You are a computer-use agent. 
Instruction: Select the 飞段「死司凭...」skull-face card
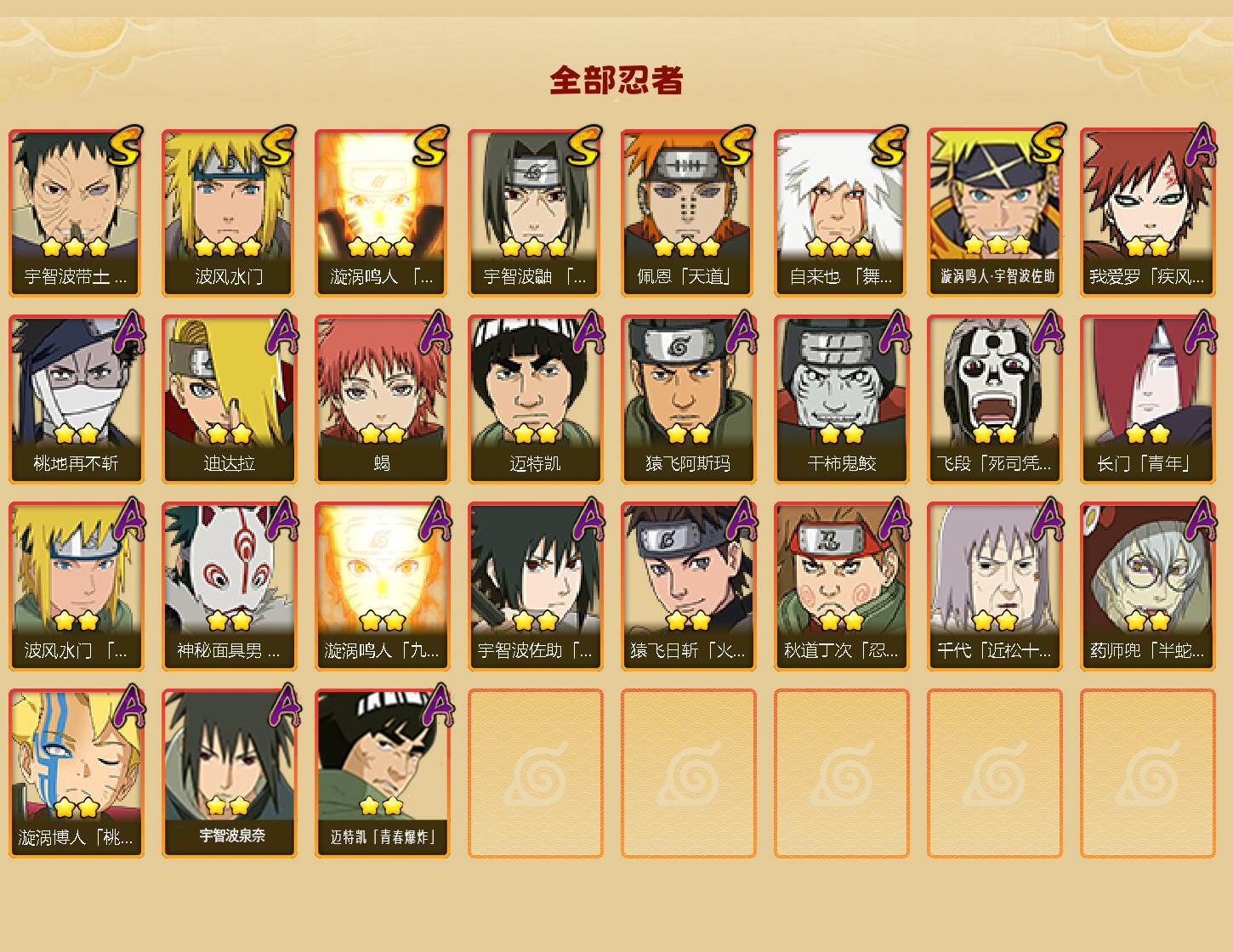994,399
